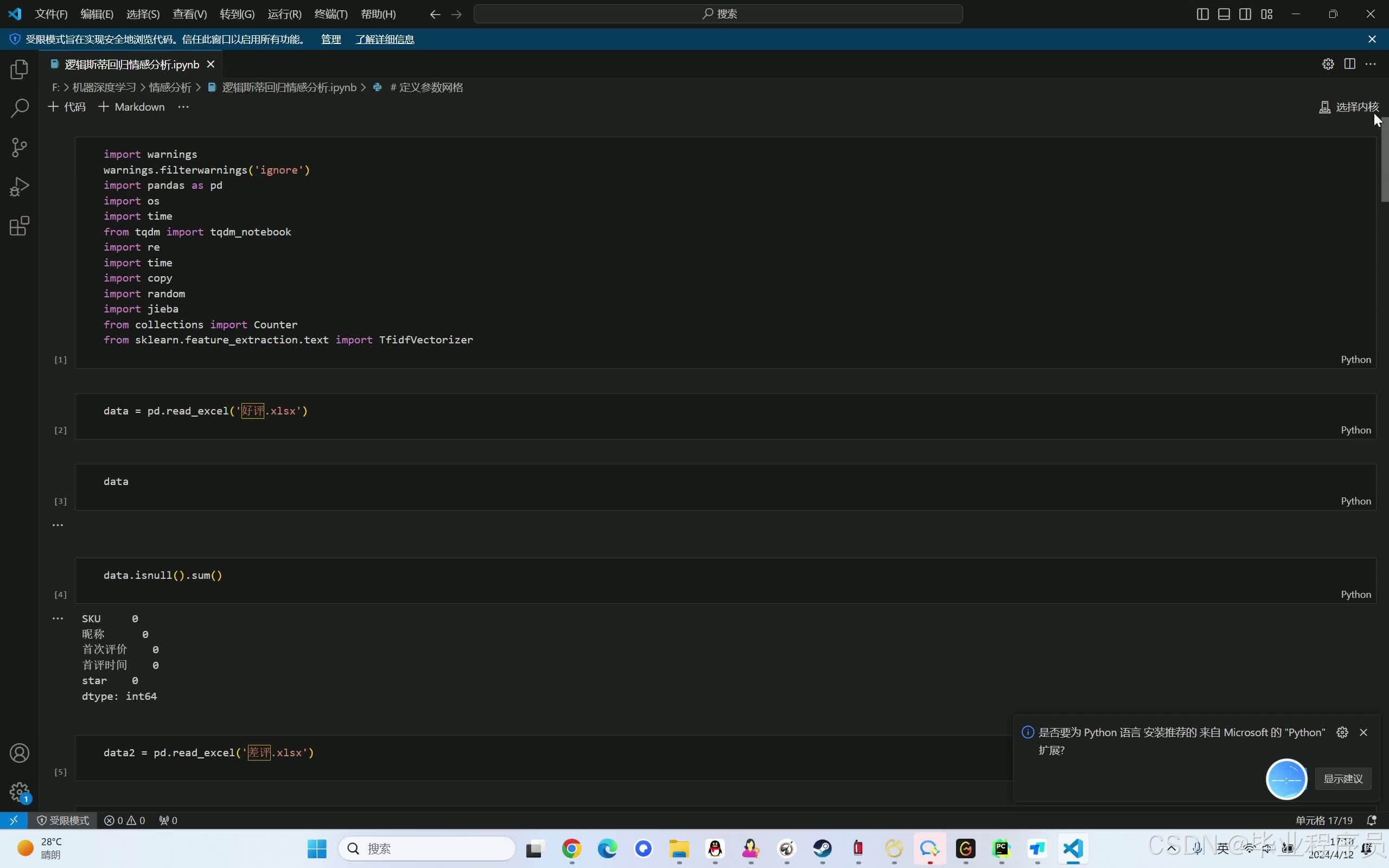
Task: Split the editor to the right
Action: tap(1349, 63)
